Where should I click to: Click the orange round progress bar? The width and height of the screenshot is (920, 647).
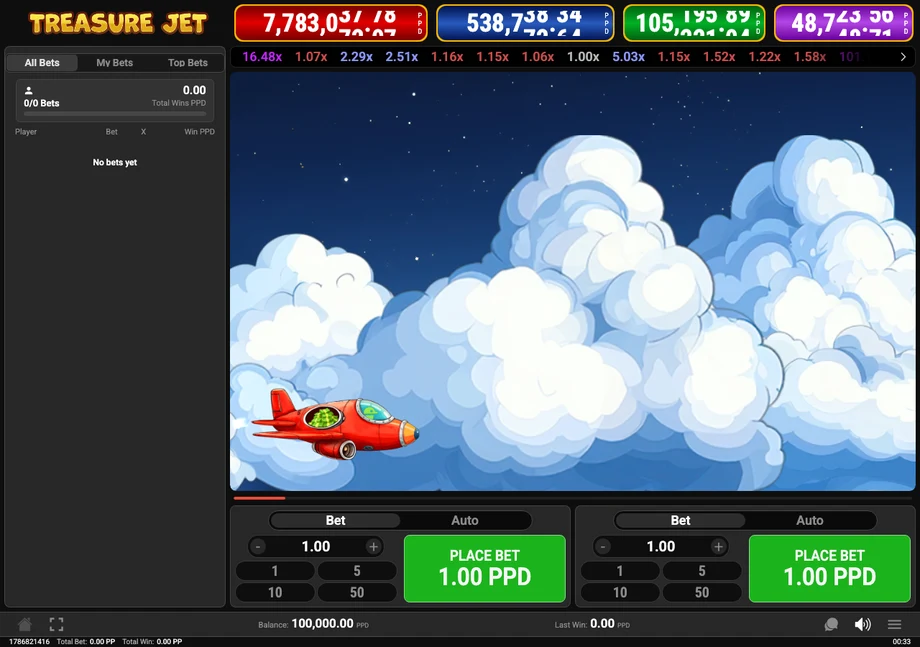[259, 498]
